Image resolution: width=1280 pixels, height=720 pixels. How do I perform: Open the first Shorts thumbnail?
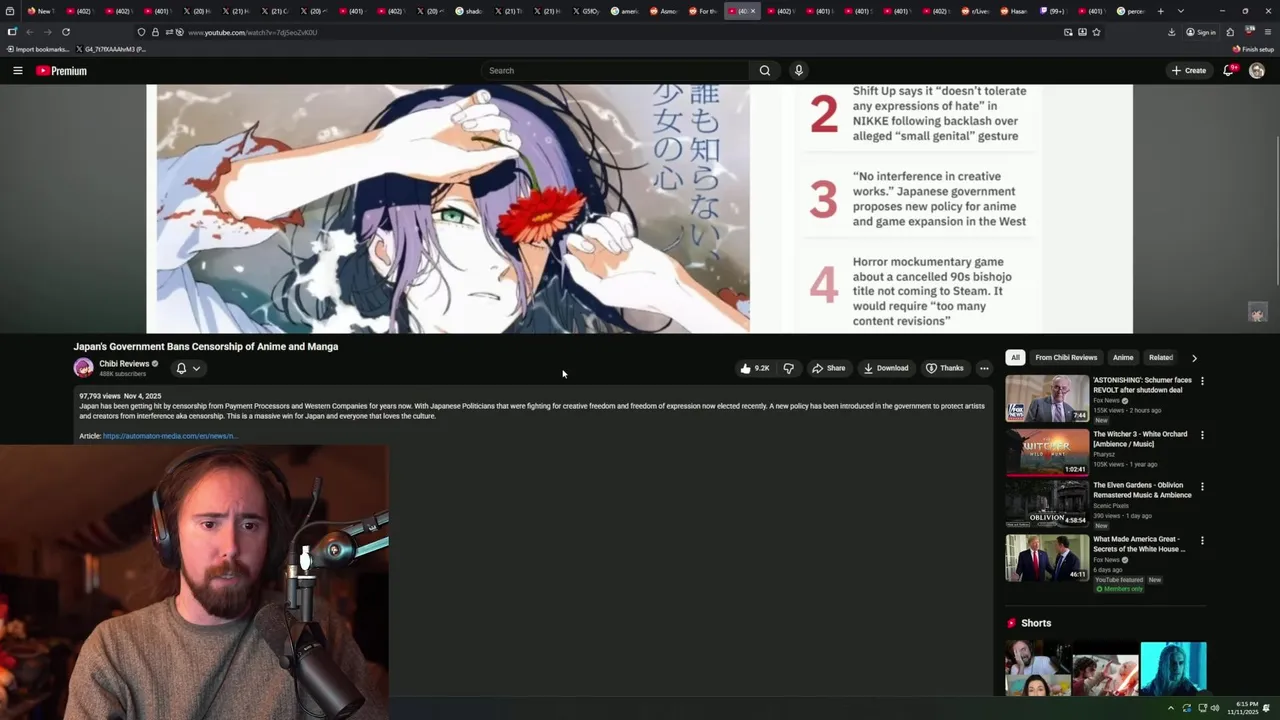click(1038, 668)
